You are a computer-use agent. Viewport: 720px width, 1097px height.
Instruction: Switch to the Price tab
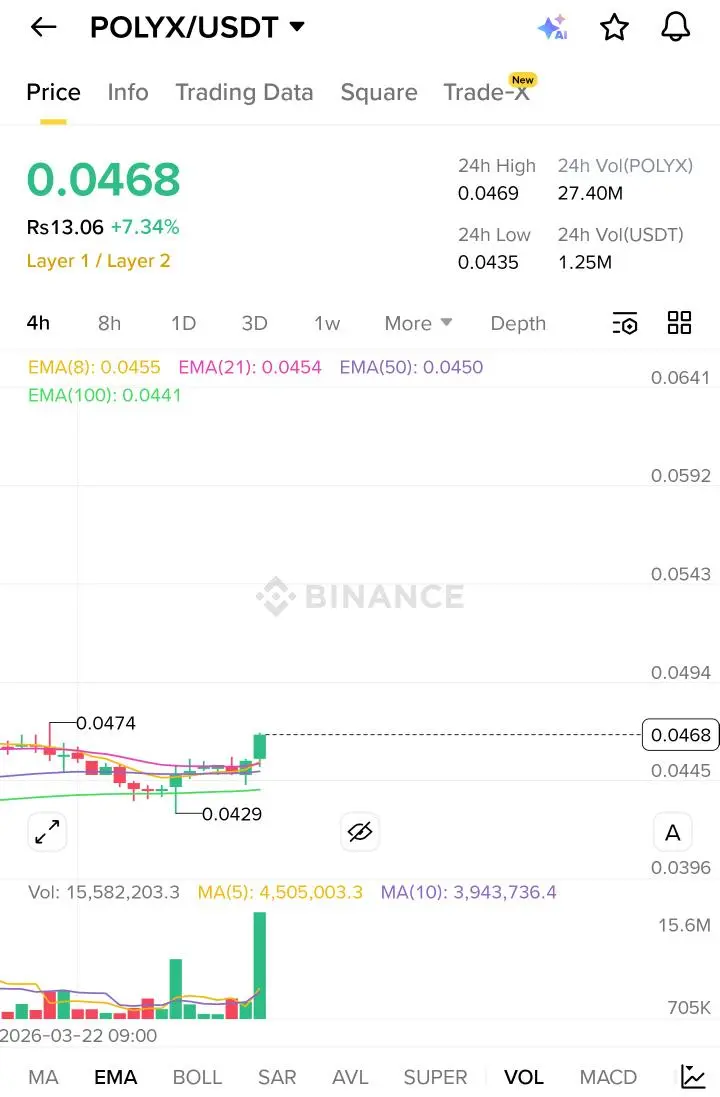53,92
